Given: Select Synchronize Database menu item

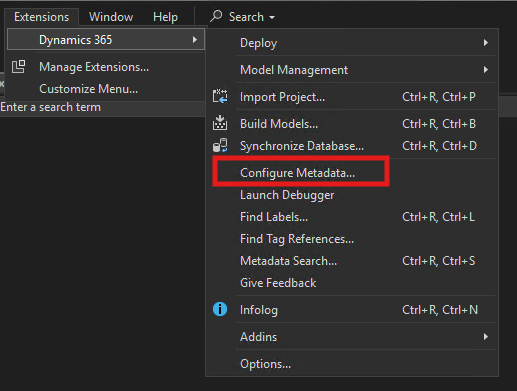Looking at the screenshot, I should pos(352,146).
